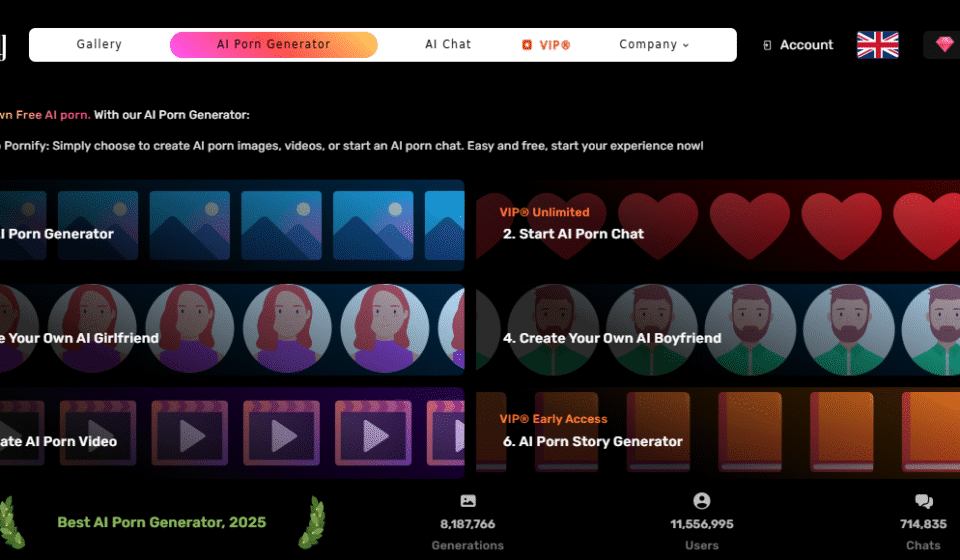Expand the Company dropdown menu

click(x=654, y=45)
